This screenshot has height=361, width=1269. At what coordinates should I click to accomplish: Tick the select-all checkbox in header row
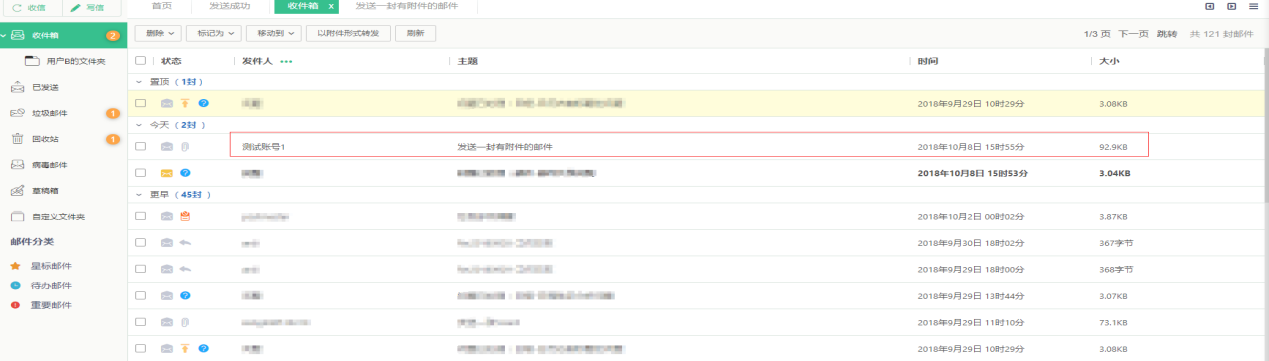point(141,61)
